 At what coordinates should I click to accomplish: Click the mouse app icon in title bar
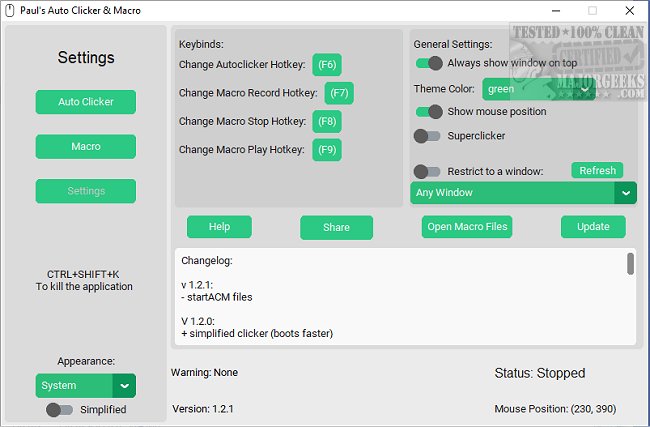pyautogui.click(x=10, y=11)
